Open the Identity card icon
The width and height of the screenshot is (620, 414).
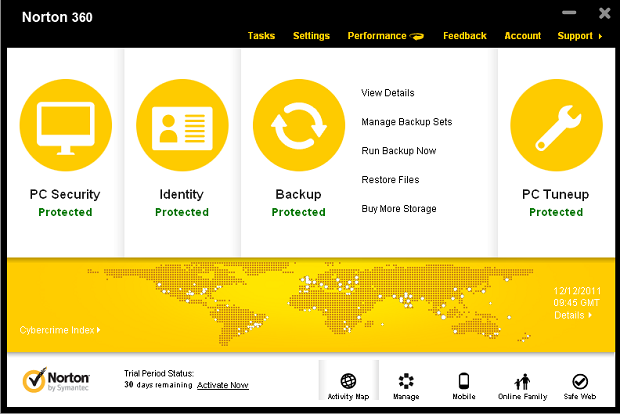(x=182, y=125)
